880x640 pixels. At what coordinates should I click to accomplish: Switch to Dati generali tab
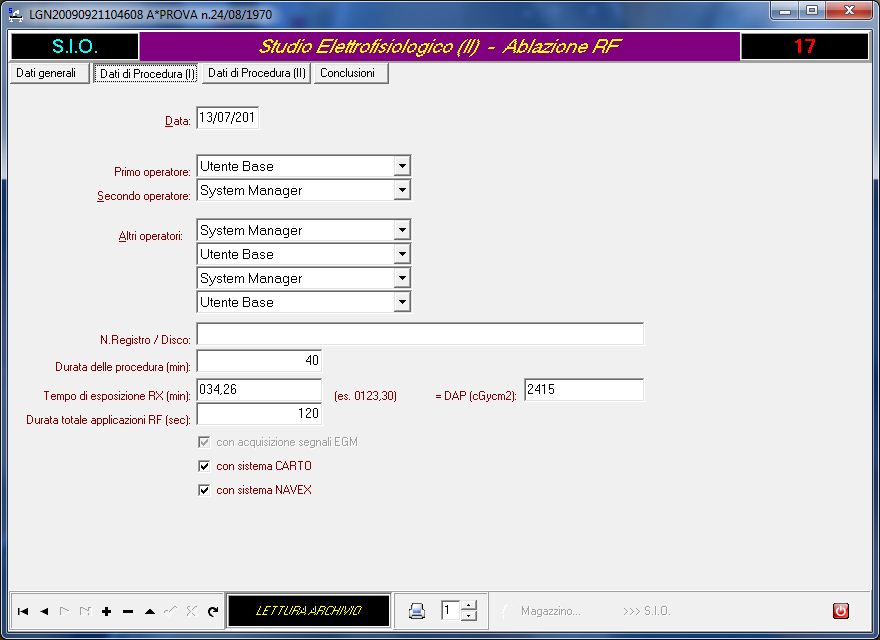coord(49,73)
